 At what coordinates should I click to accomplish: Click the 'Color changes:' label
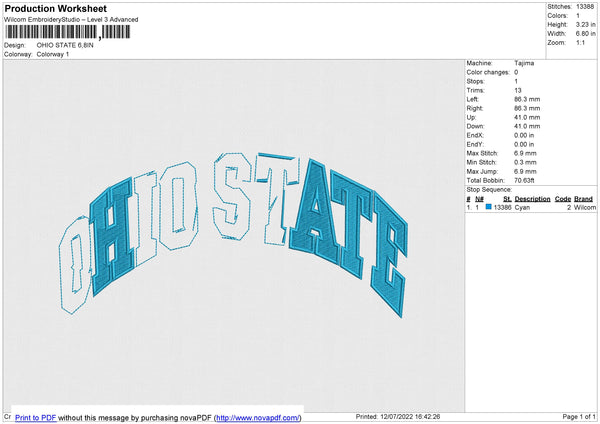pos(488,72)
